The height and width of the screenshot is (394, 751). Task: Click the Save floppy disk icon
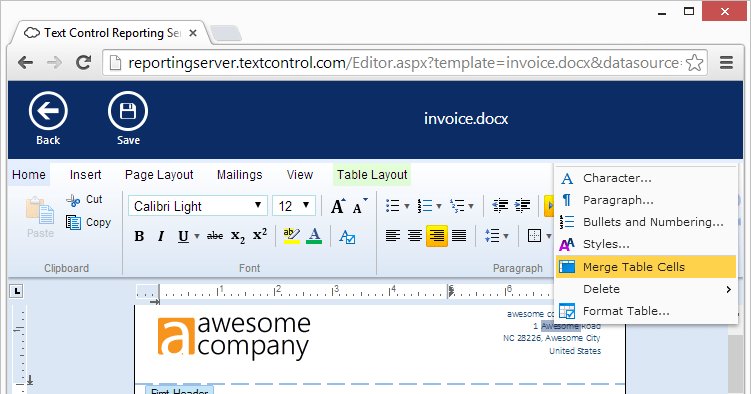click(128, 112)
